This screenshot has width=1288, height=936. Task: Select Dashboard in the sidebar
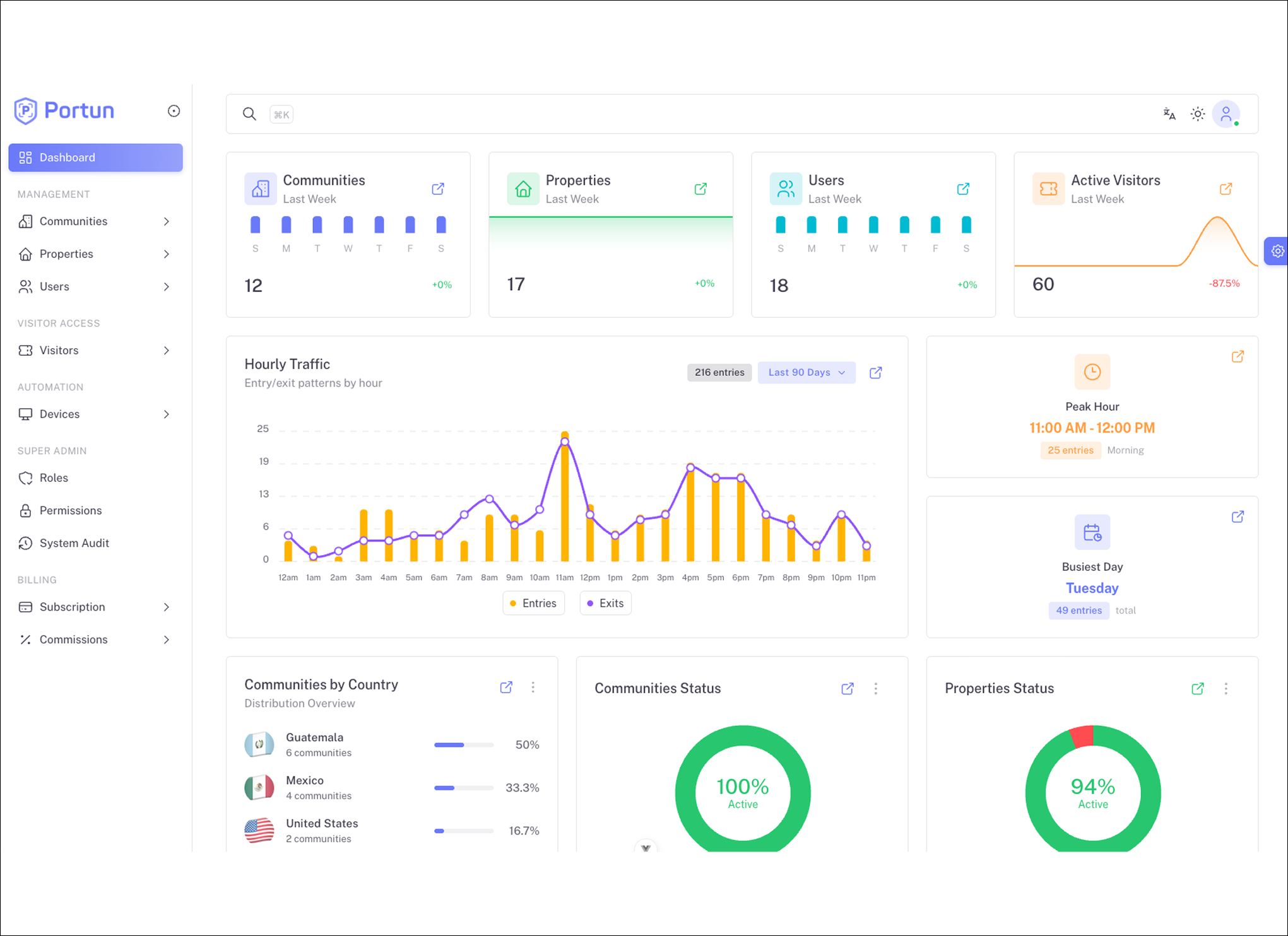tap(95, 158)
